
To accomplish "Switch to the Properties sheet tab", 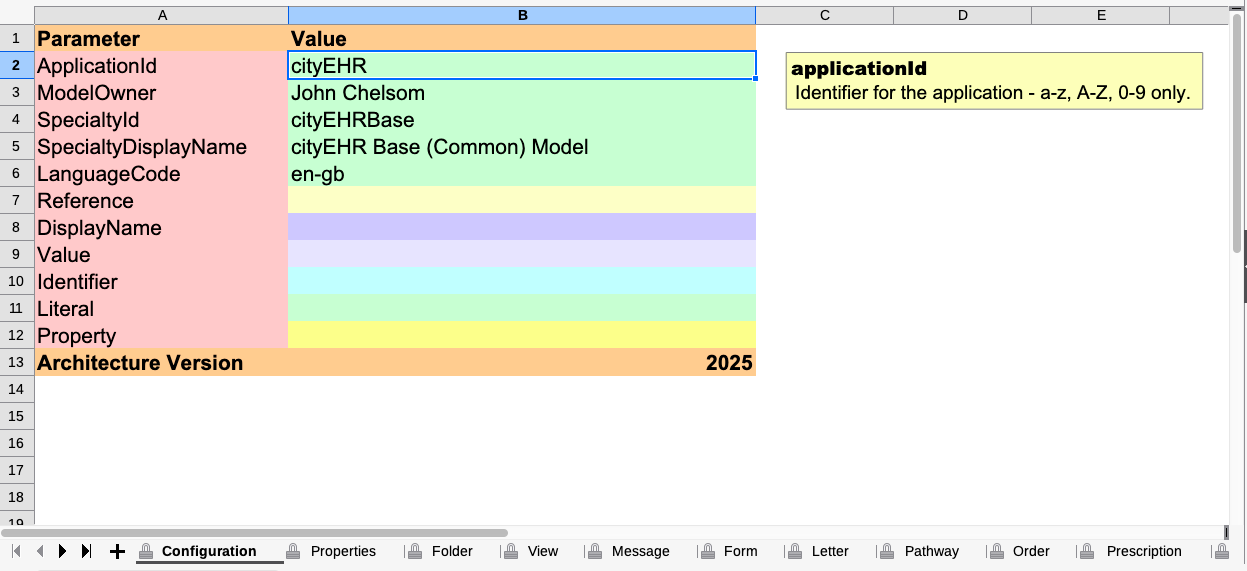I will tap(343, 551).
